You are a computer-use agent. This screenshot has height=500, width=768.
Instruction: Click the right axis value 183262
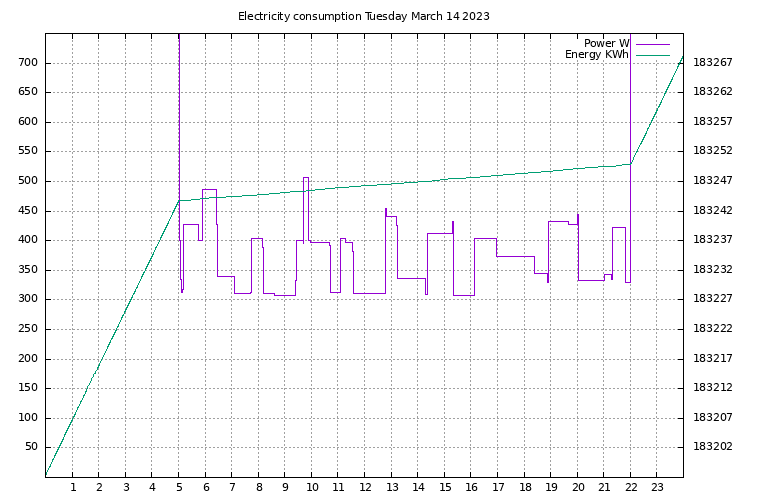point(713,92)
